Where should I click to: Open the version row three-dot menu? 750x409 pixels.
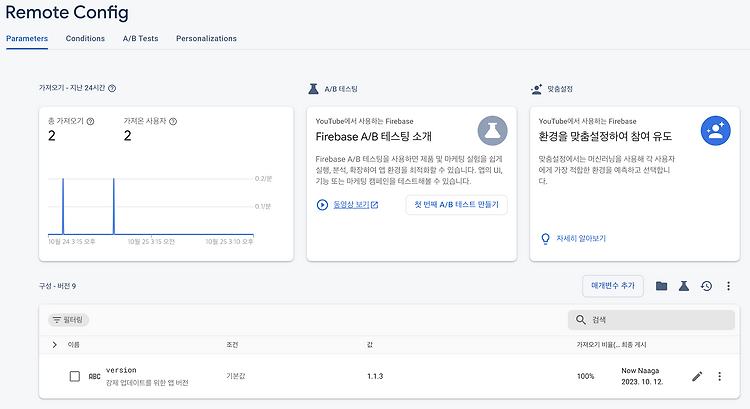(719, 376)
